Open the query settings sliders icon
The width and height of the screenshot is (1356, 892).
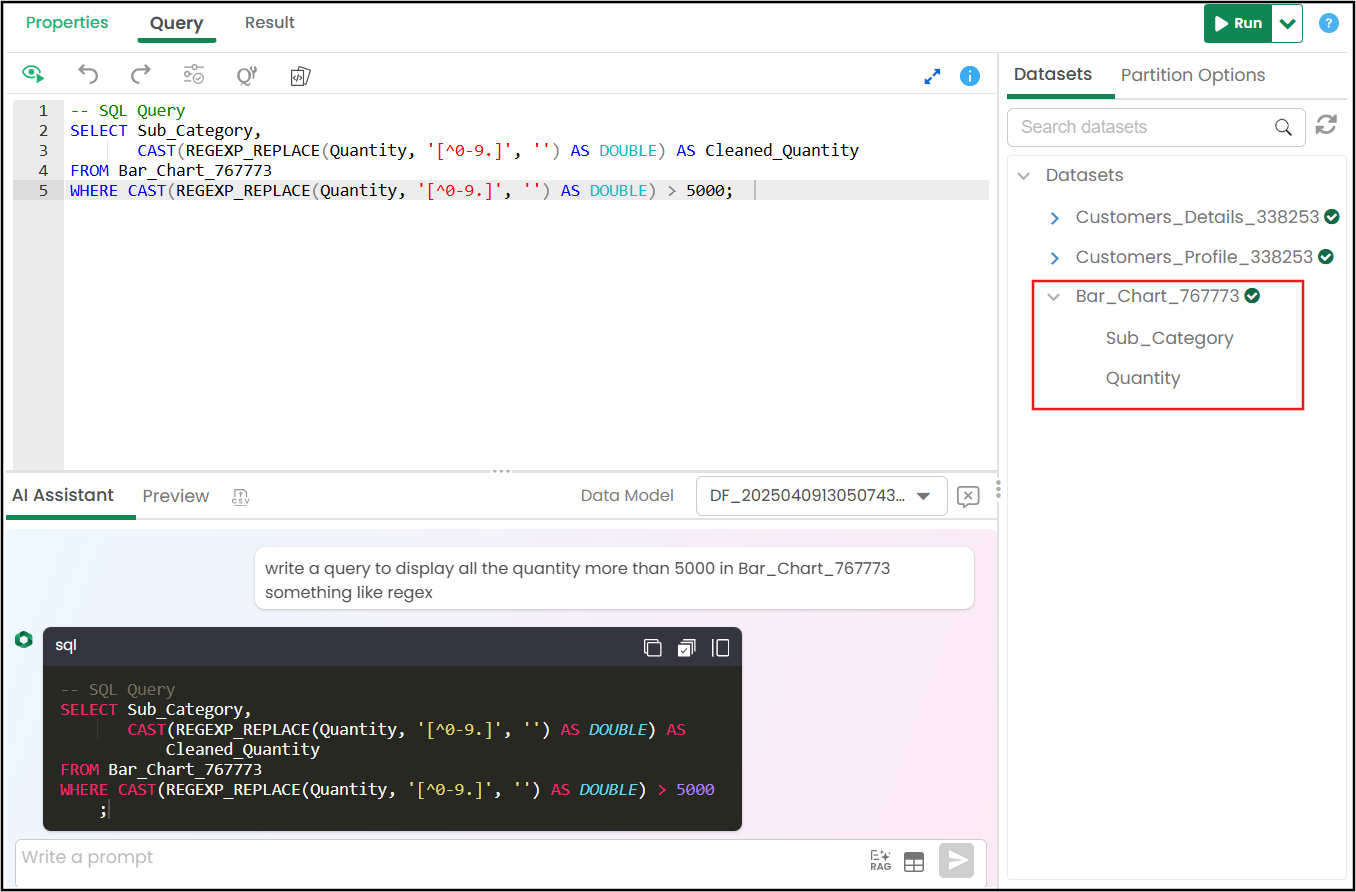(x=194, y=75)
